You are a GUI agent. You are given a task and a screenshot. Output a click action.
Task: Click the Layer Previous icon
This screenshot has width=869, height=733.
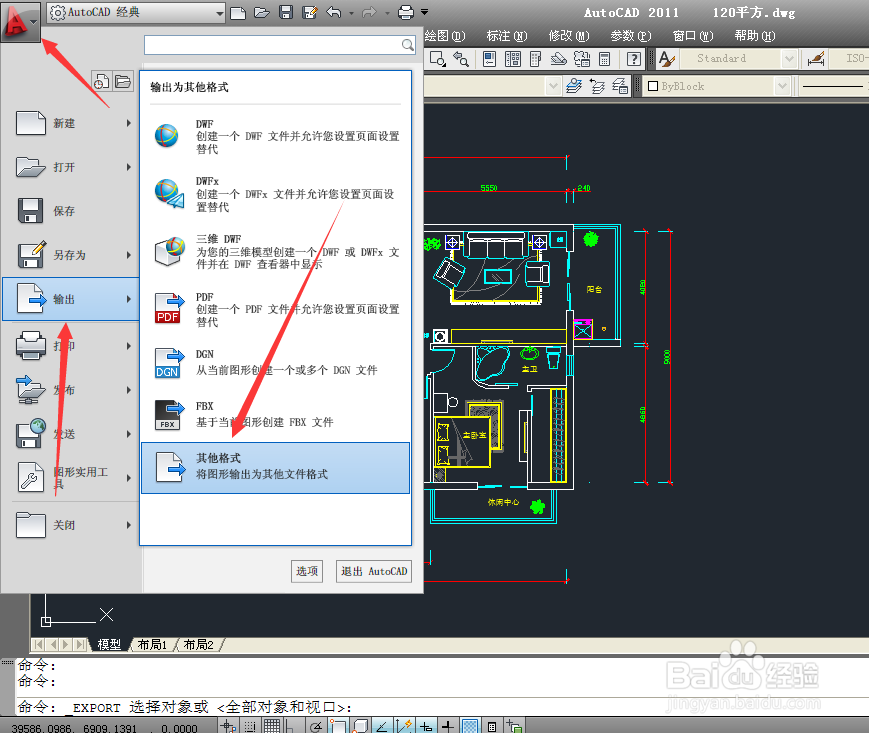click(x=597, y=86)
